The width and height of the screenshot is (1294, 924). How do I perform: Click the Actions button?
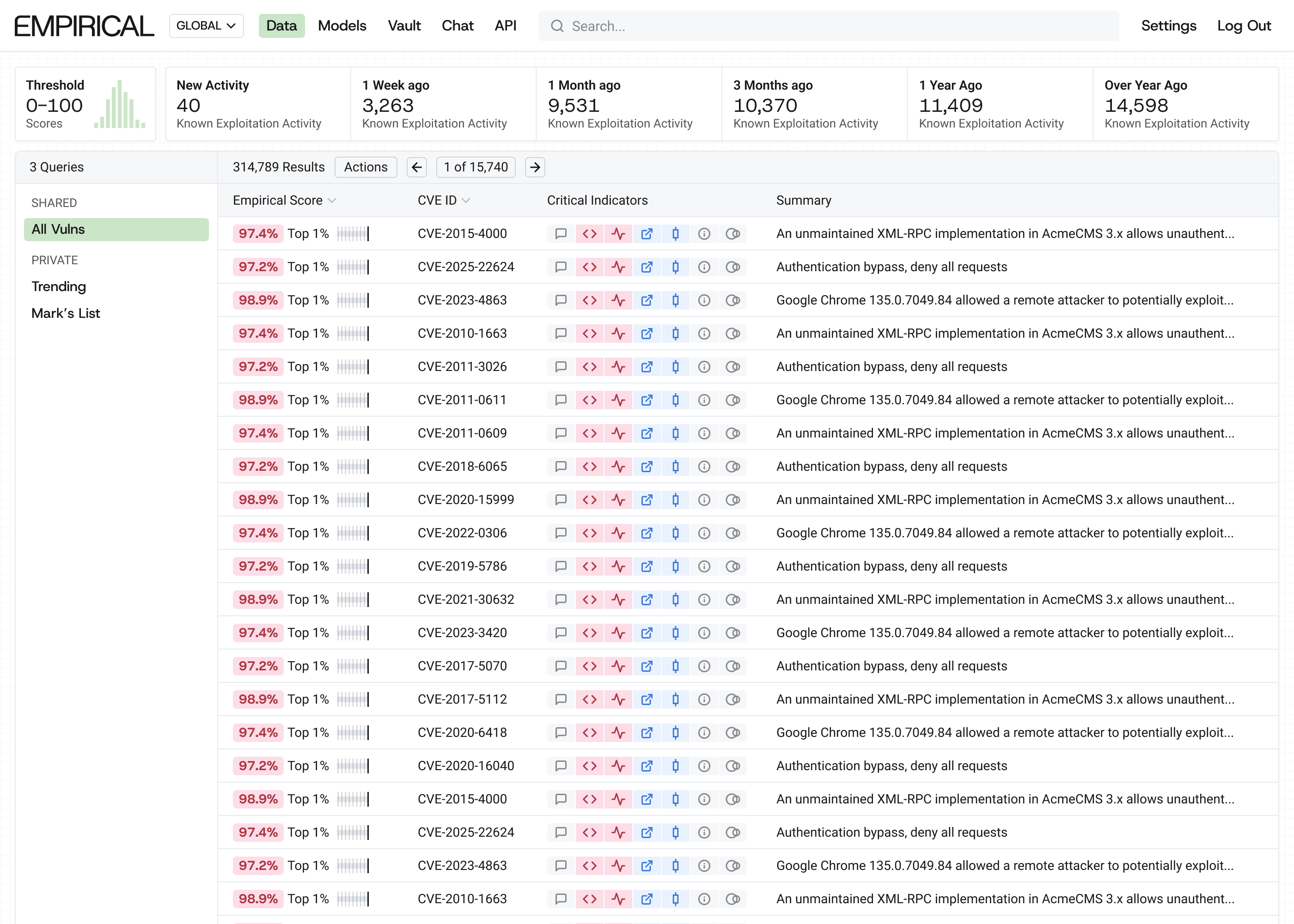click(366, 167)
